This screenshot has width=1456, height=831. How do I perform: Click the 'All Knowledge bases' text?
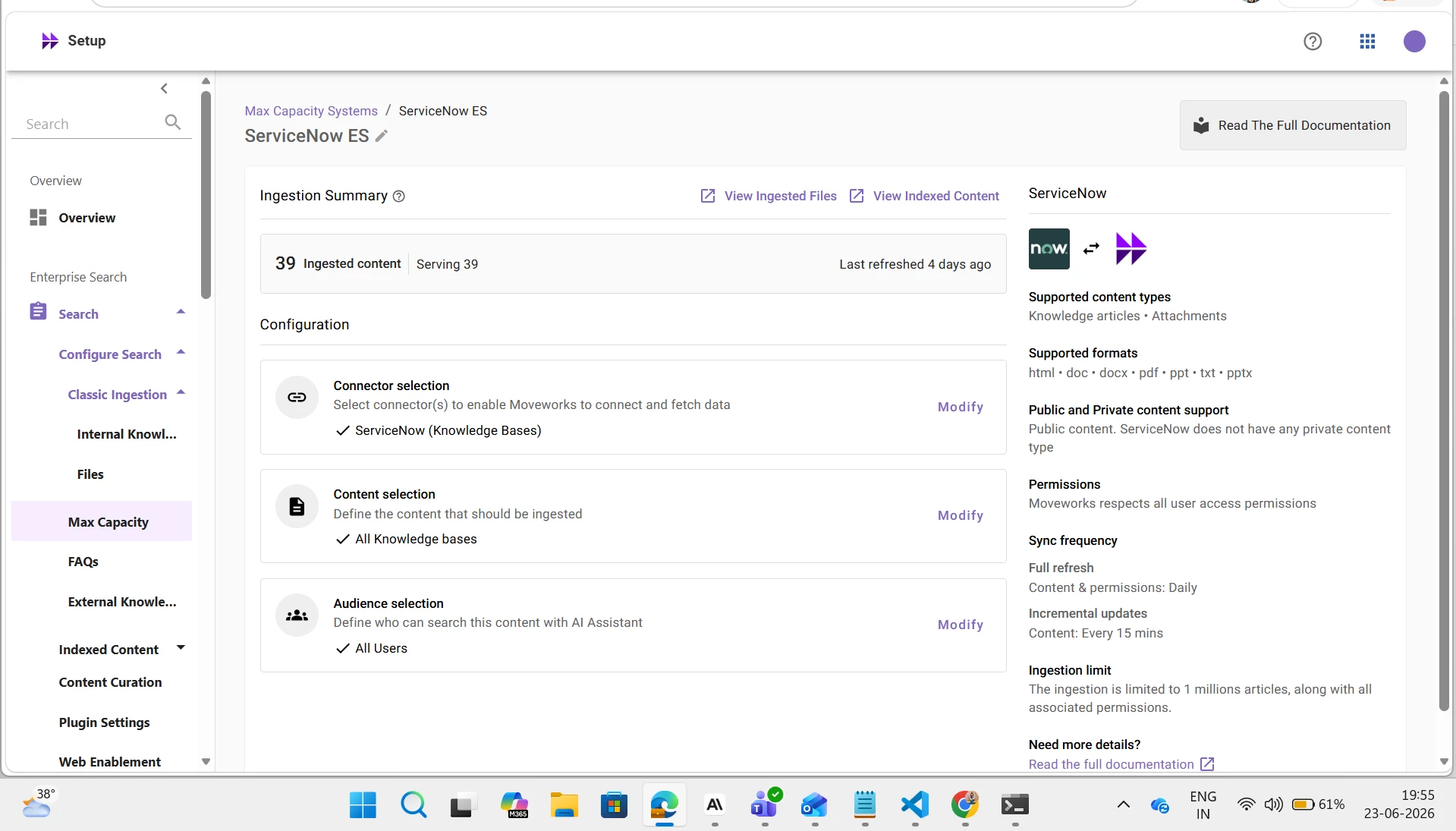(x=416, y=539)
